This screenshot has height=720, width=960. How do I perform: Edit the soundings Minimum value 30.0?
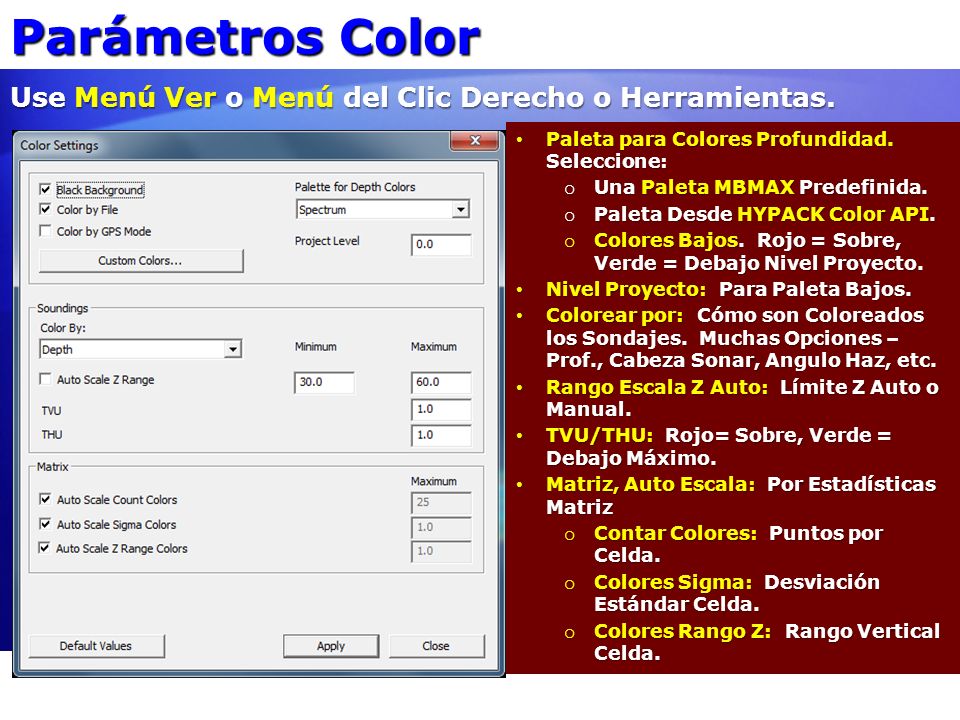point(324,382)
